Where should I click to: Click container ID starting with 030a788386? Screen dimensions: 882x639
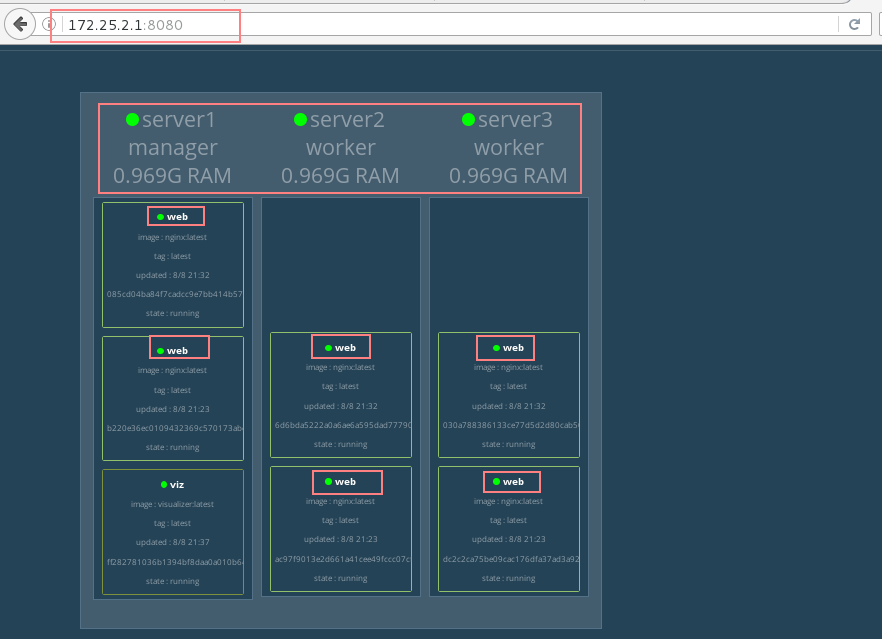(511, 425)
